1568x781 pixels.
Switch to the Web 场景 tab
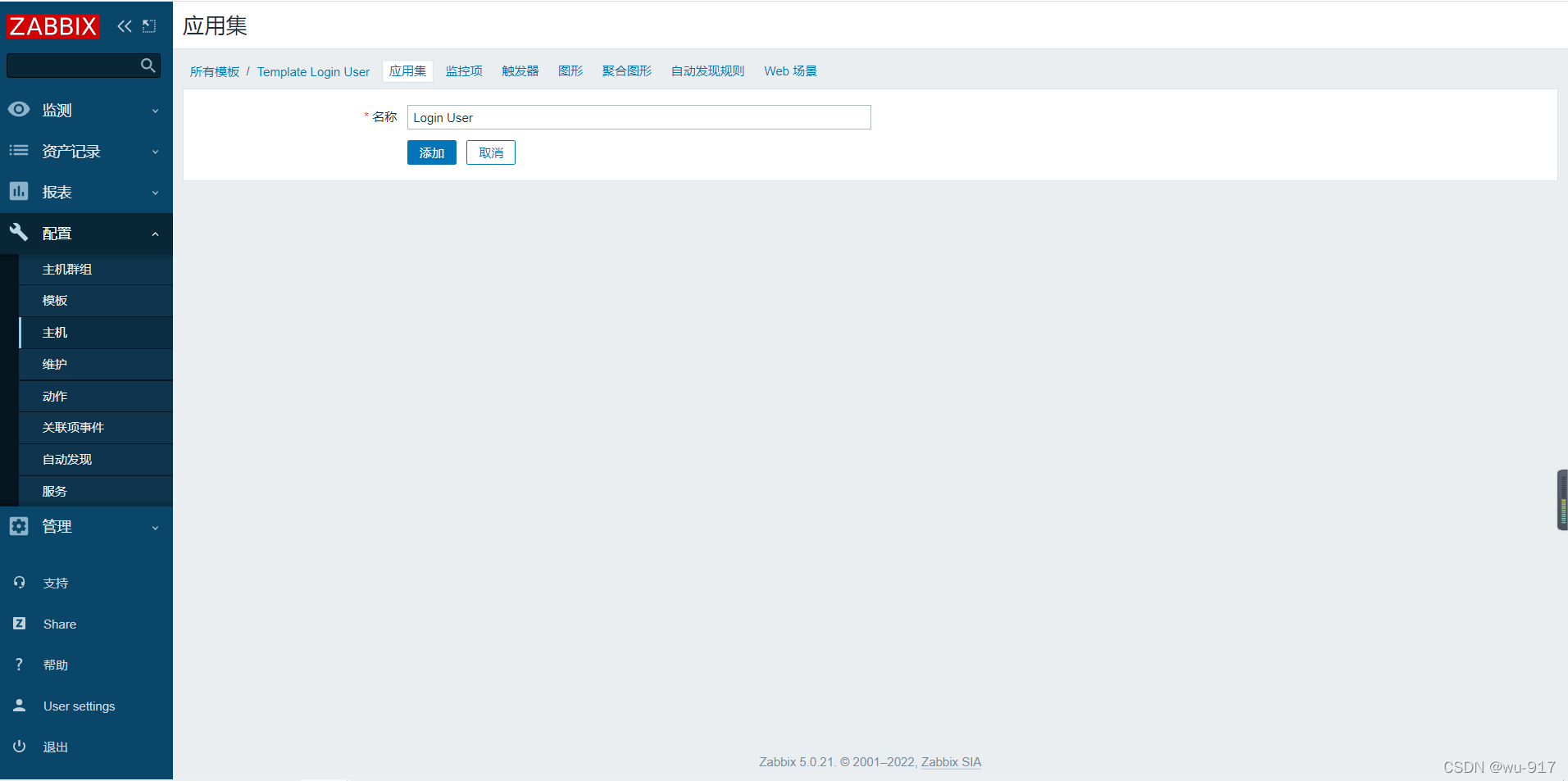[791, 71]
